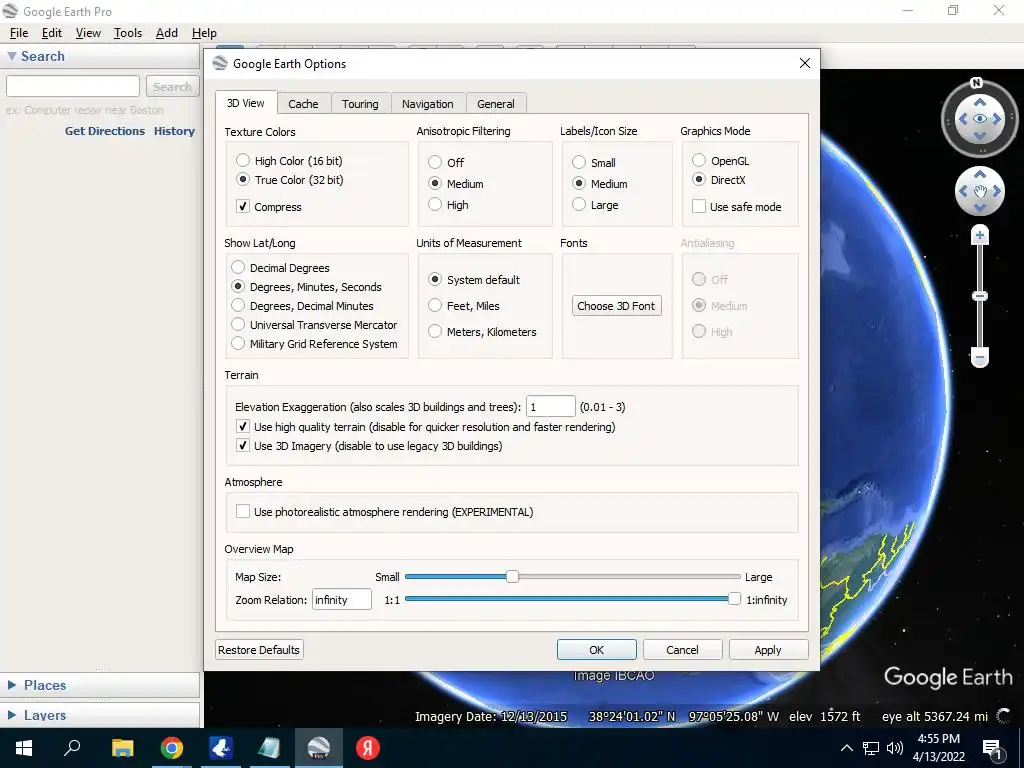Click the move right arrow on hand joystick
The width and height of the screenshot is (1024, 768).
point(997,191)
